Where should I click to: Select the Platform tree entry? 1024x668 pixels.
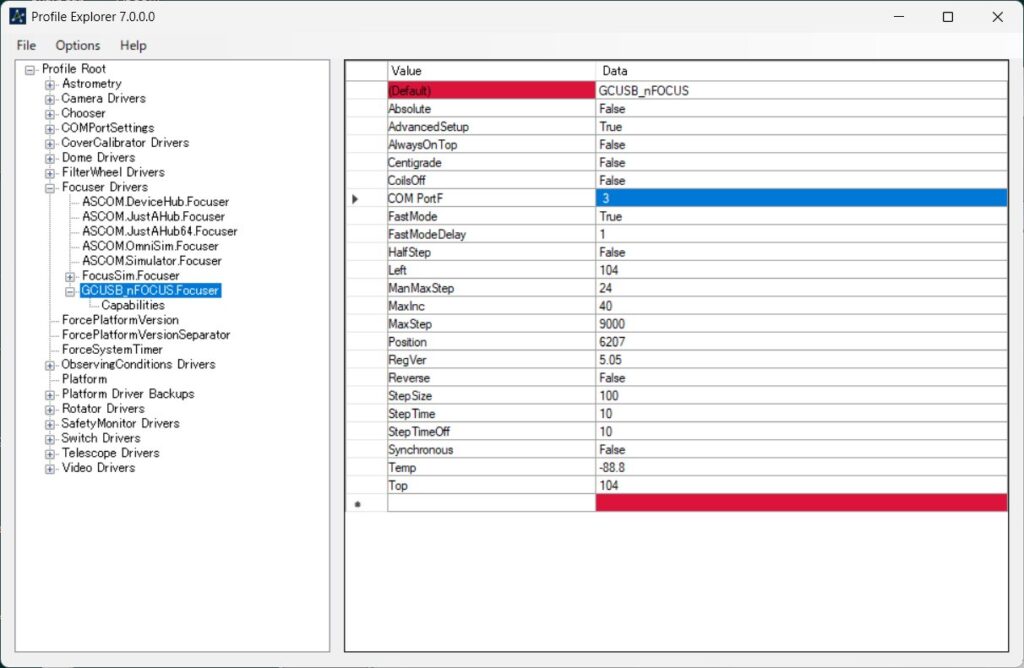[84, 379]
